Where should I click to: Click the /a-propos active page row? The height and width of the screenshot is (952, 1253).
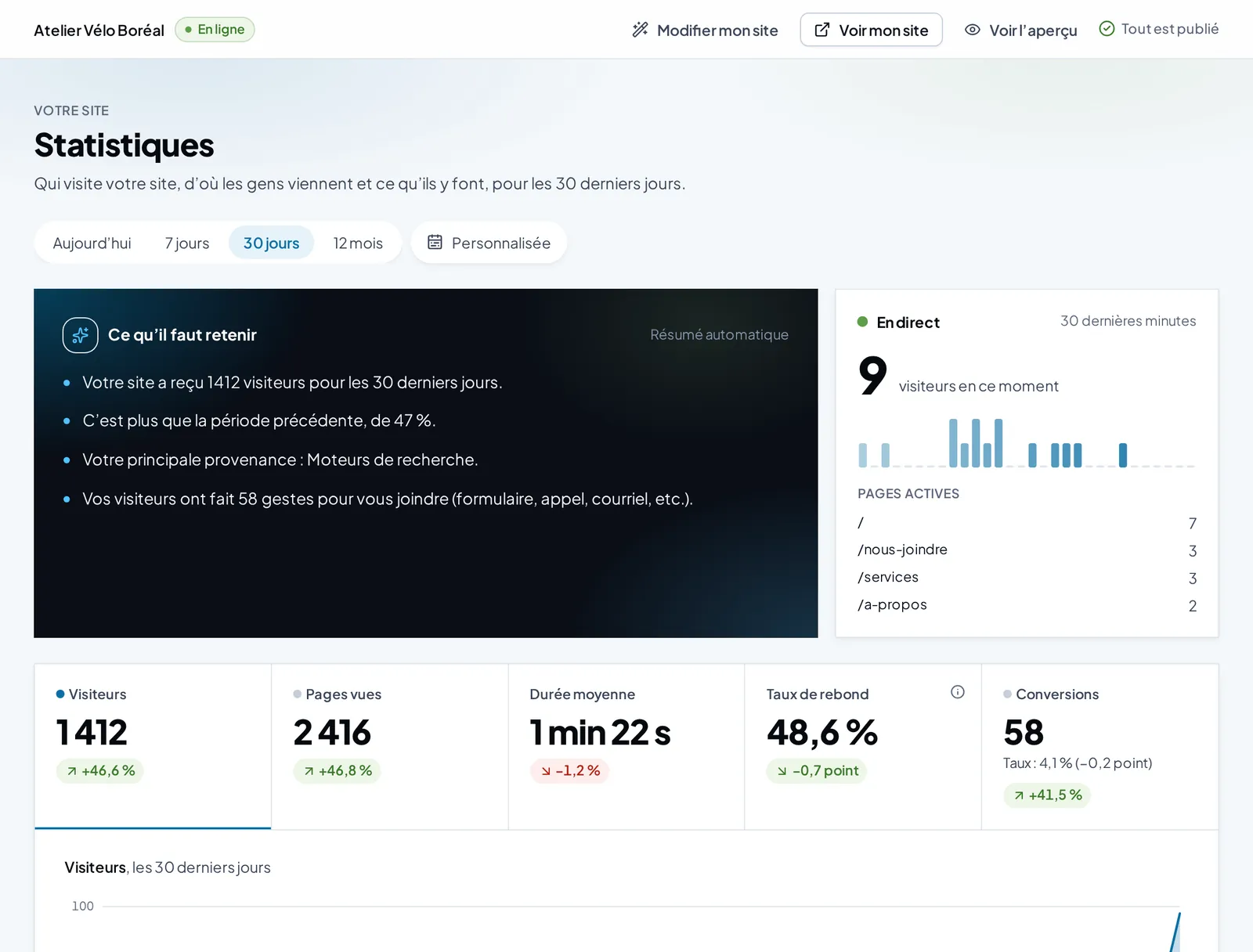coord(1027,605)
